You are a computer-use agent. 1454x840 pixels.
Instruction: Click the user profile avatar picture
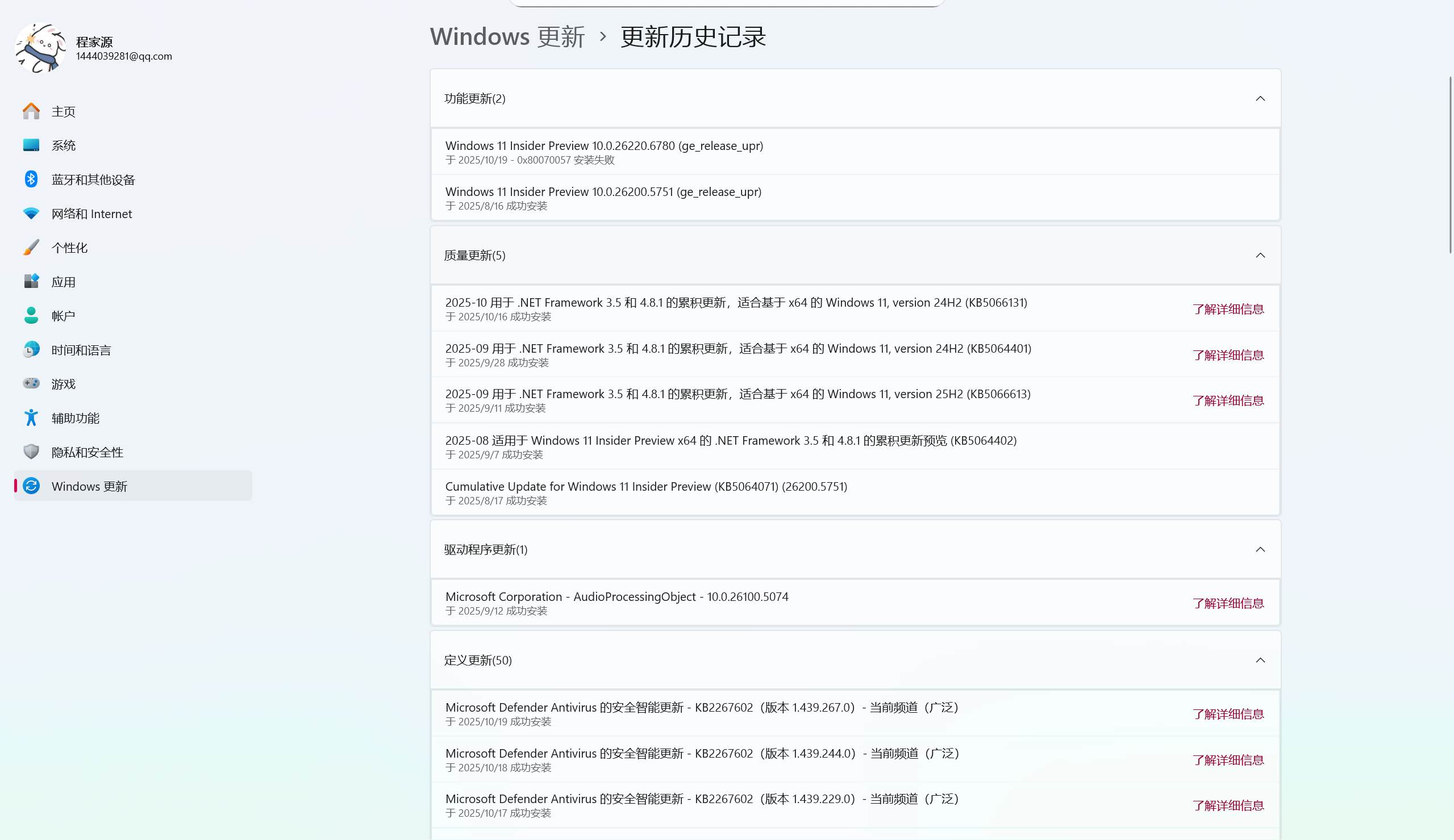(x=40, y=48)
